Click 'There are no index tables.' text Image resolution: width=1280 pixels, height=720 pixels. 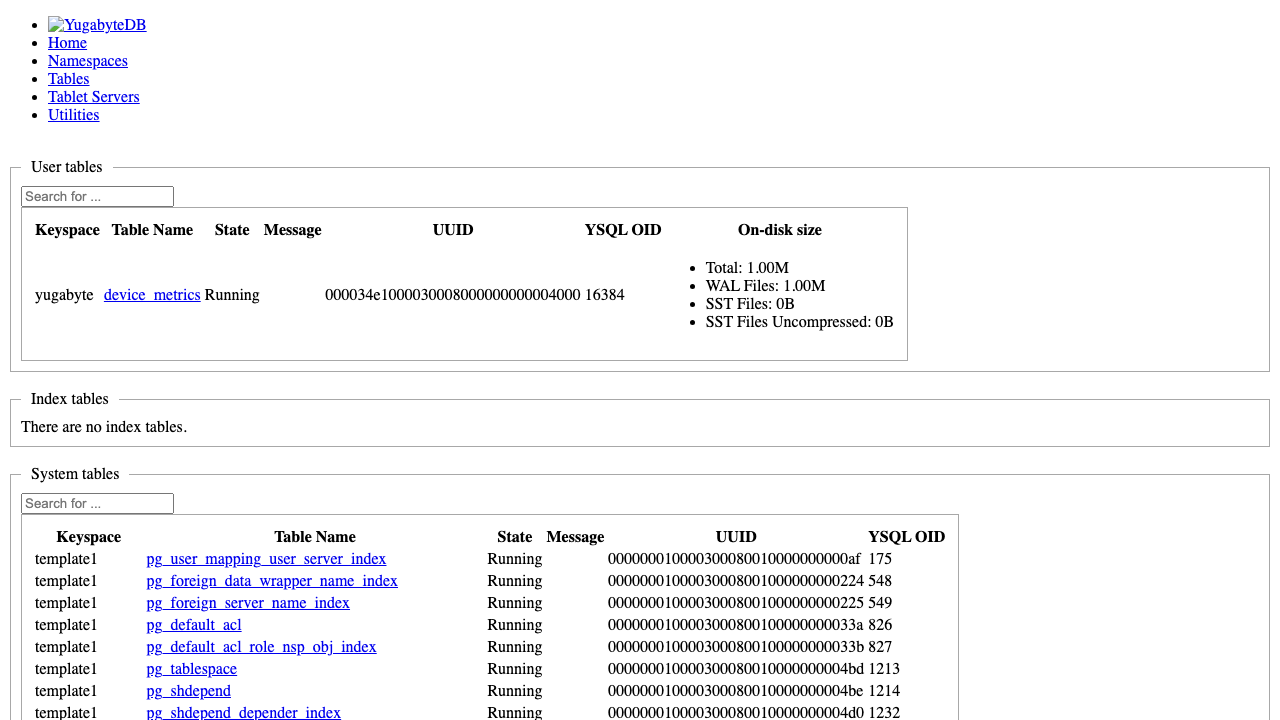pyautogui.click(x=104, y=427)
